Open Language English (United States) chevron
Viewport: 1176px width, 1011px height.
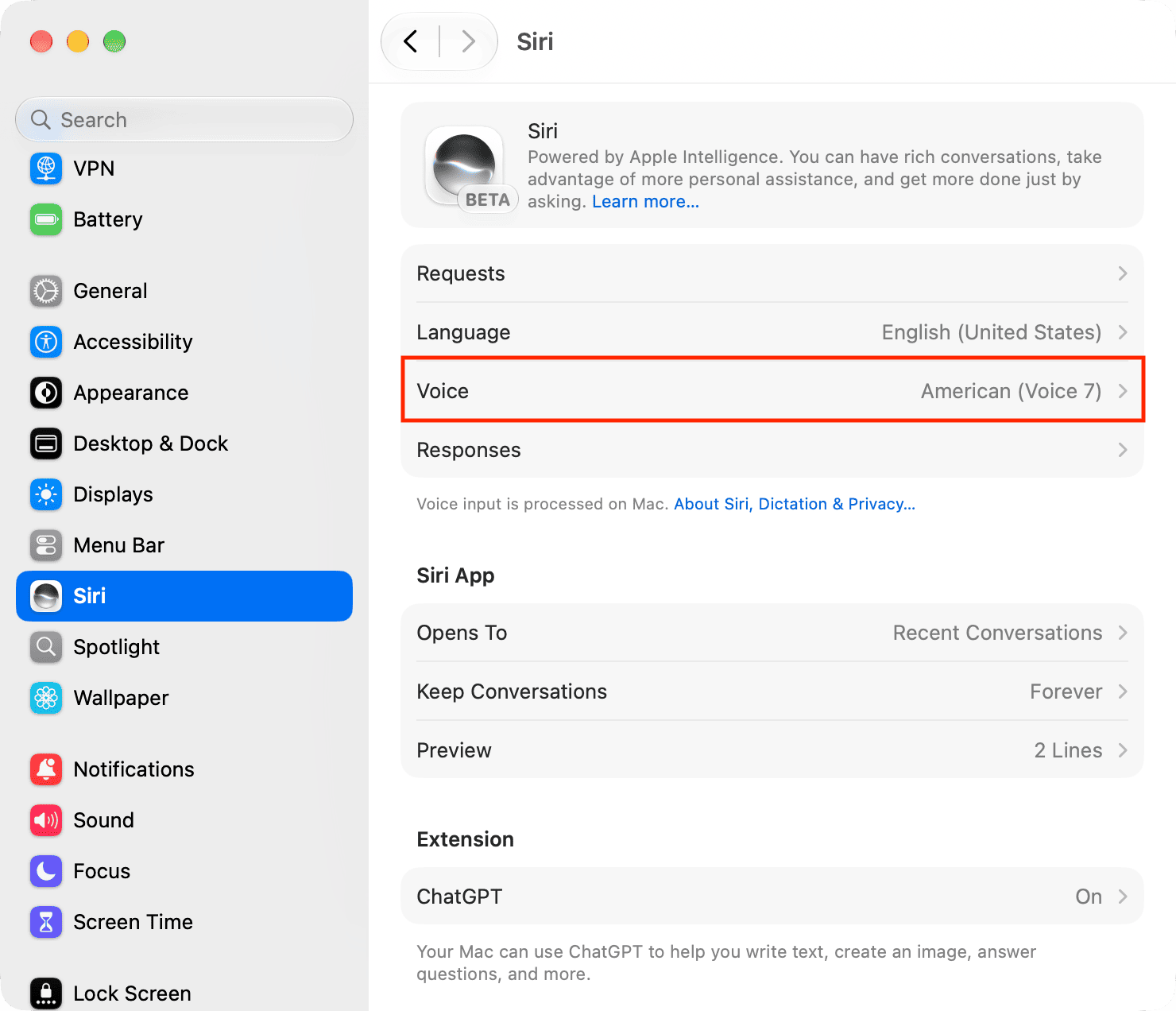click(x=1123, y=332)
